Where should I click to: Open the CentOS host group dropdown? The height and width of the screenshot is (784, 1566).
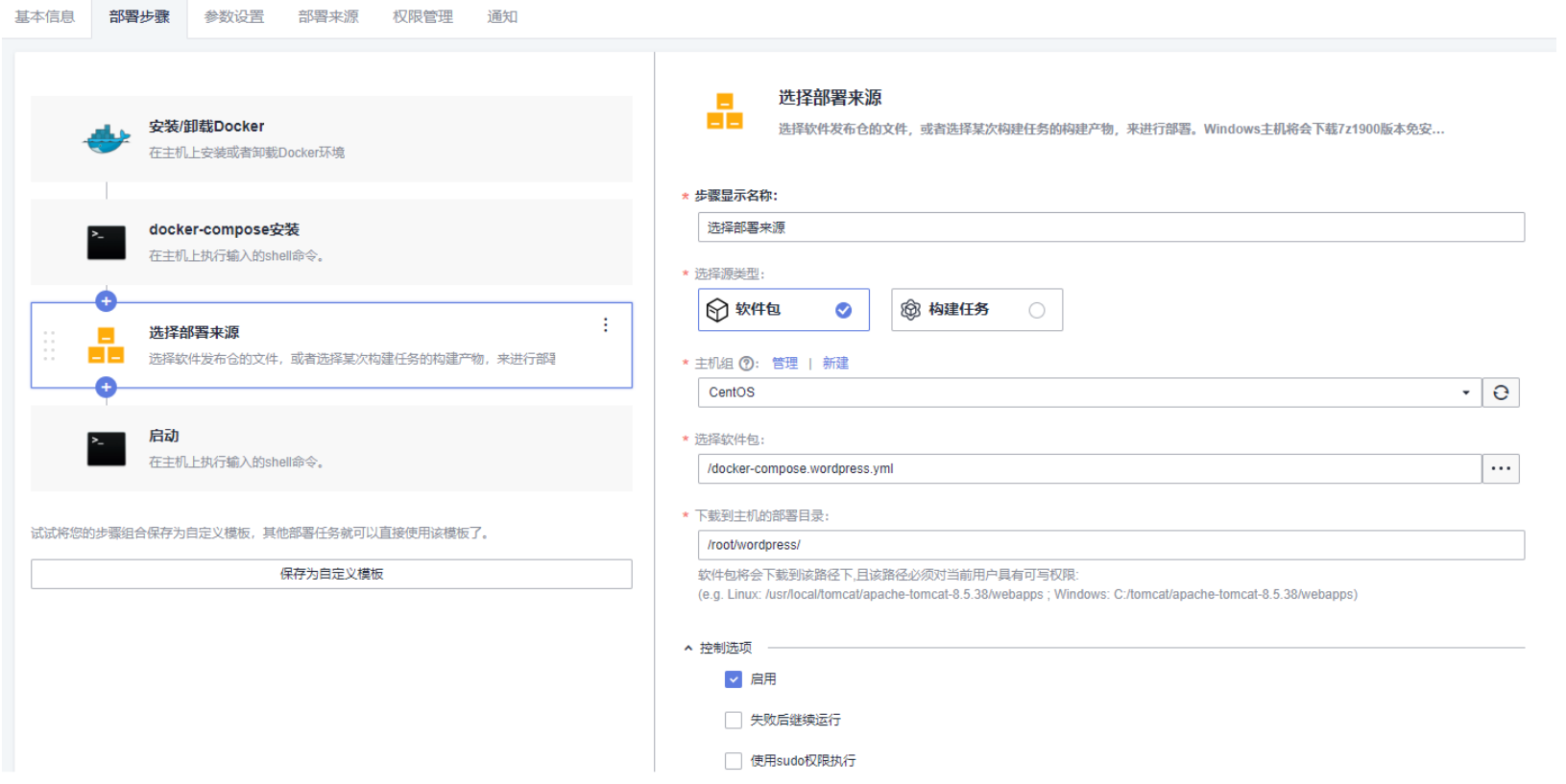click(1089, 392)
